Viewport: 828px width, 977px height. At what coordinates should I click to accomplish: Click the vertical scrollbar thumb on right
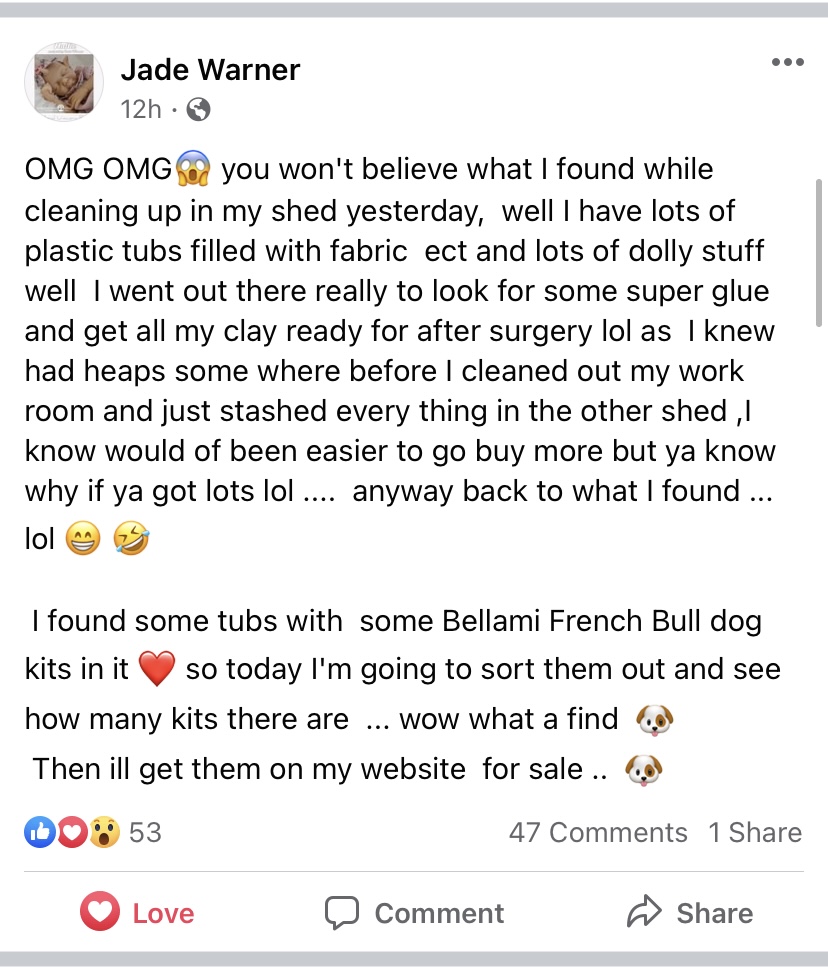coord(819,253)
